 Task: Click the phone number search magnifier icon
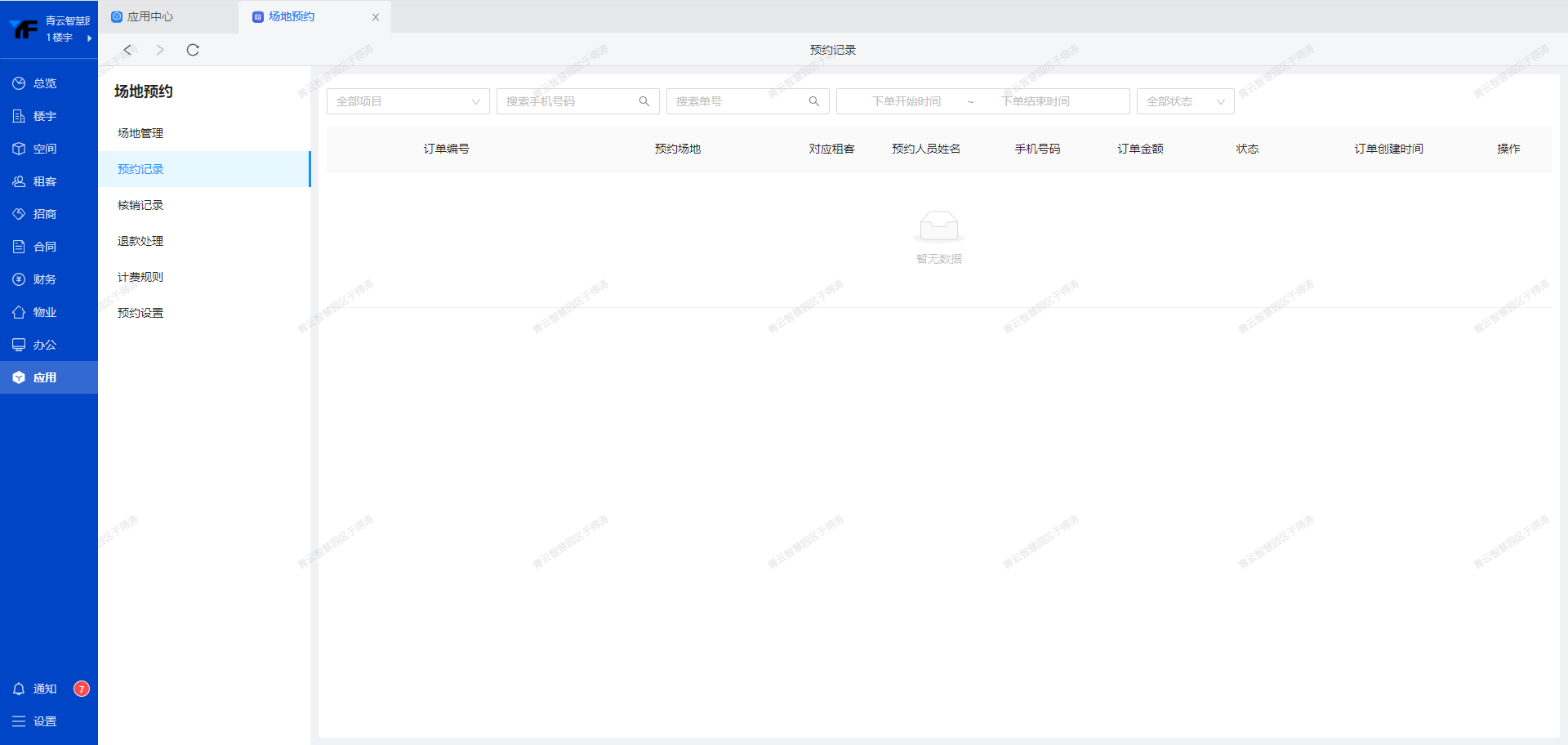point(644,101)
